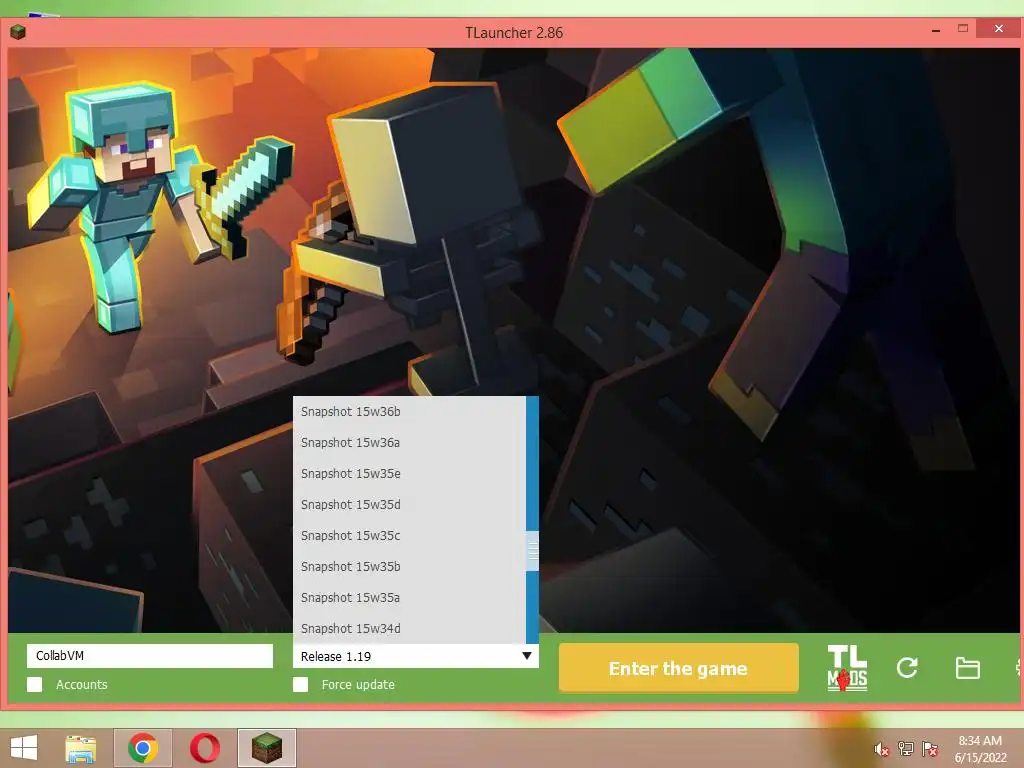This screenshot has width=1024, height=768.
Task: Open the TL Mods icon
Action: [847, 667]
